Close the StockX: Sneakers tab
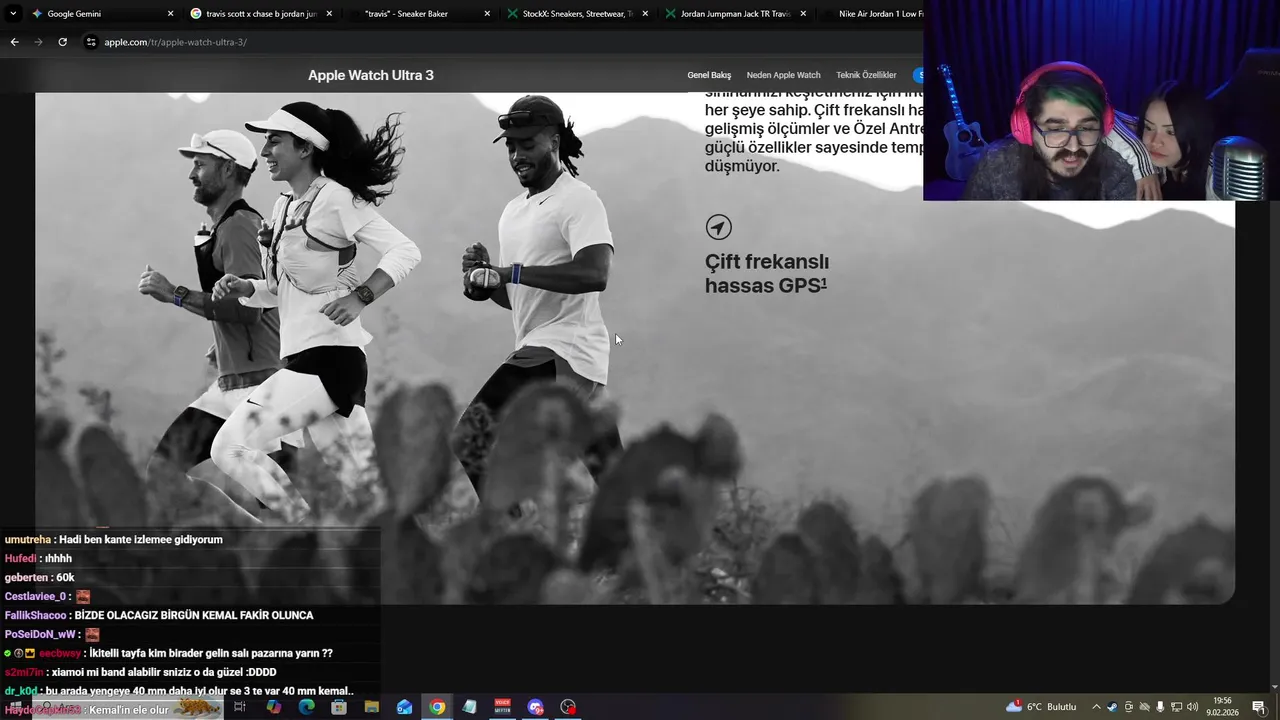This screenshot has height=720, width=1280. tap(645, 14)
